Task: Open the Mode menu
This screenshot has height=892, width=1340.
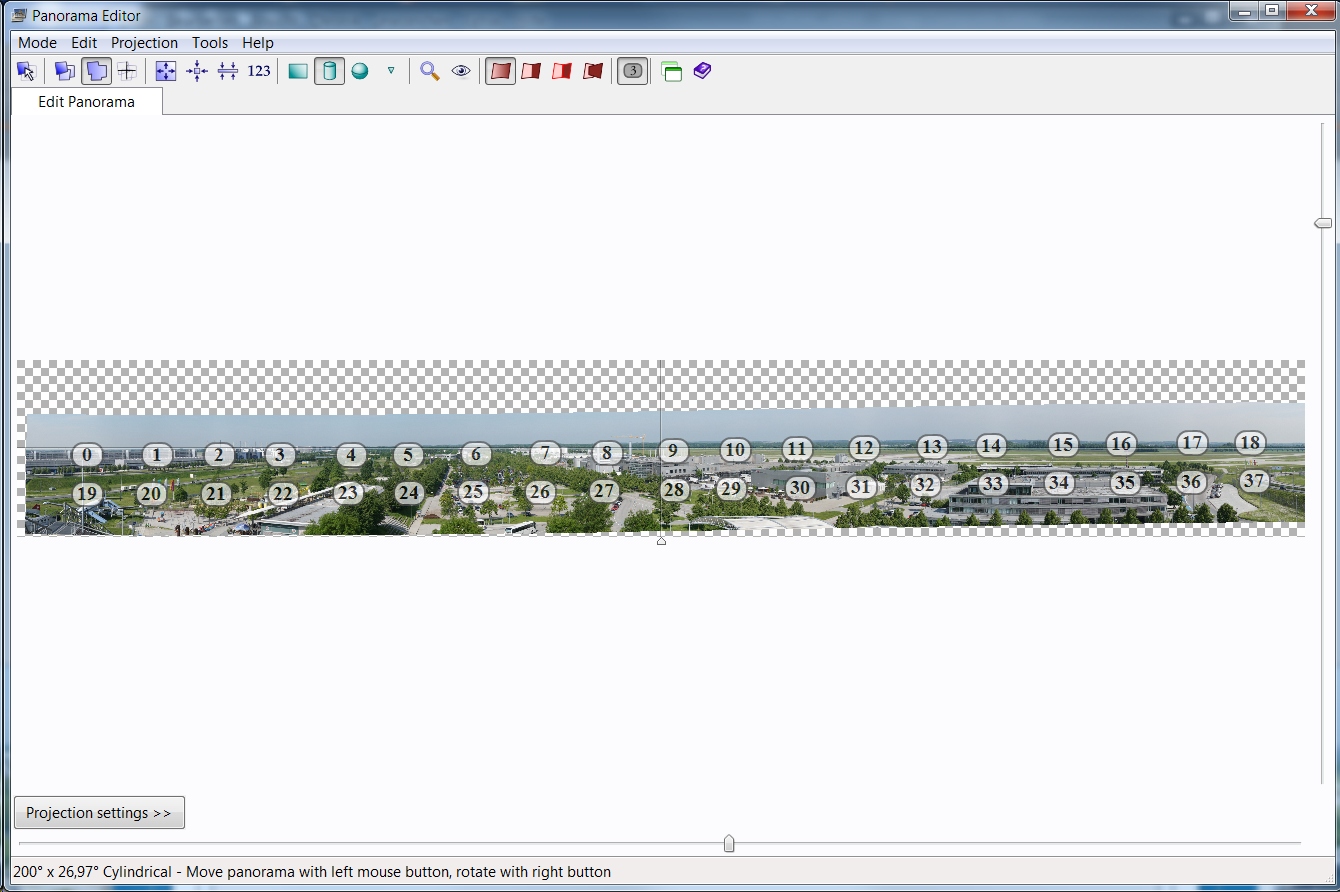Action: (x=37, y=43)
